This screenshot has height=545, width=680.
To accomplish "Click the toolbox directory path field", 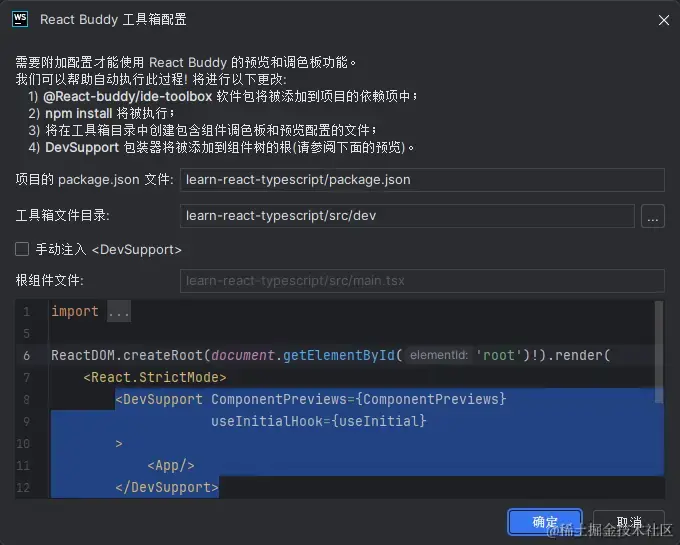I will (x=407, y=215).
